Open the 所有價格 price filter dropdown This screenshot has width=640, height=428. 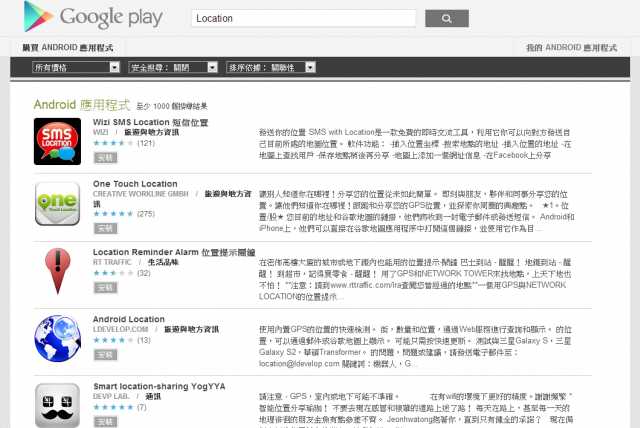click(x=76, y=67)
